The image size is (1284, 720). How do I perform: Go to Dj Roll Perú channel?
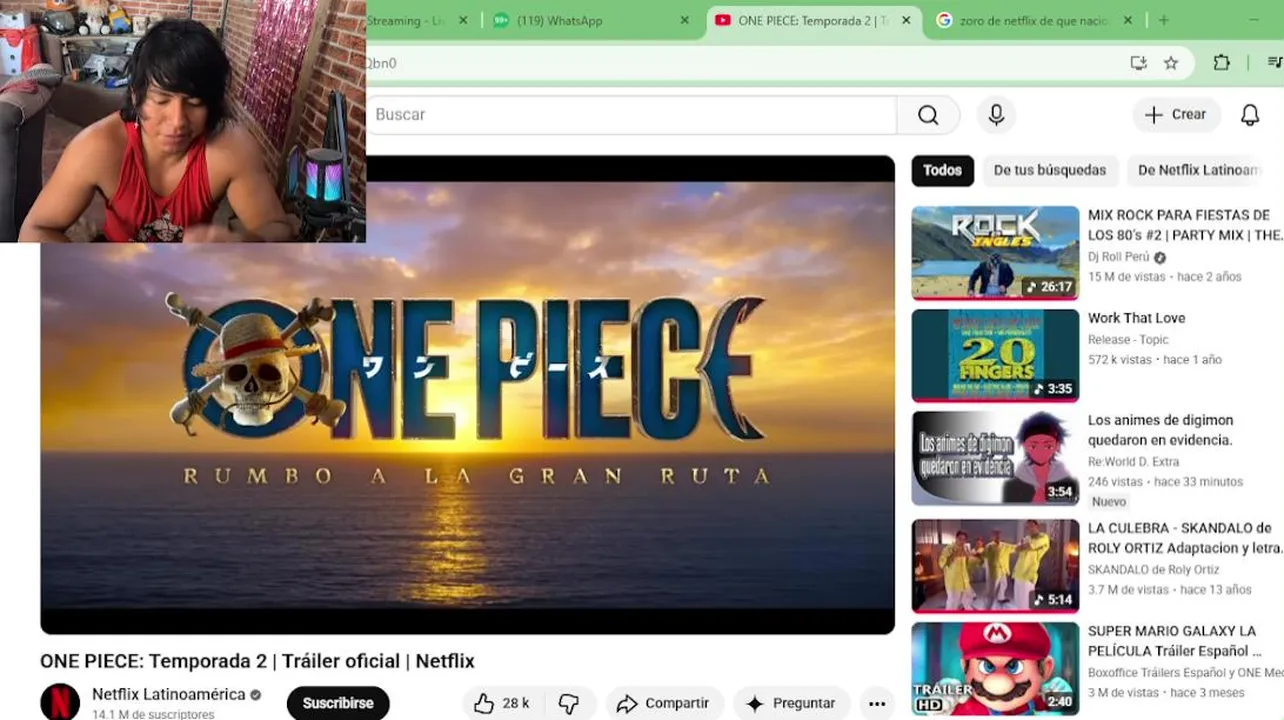click(x=1119, y=257)
